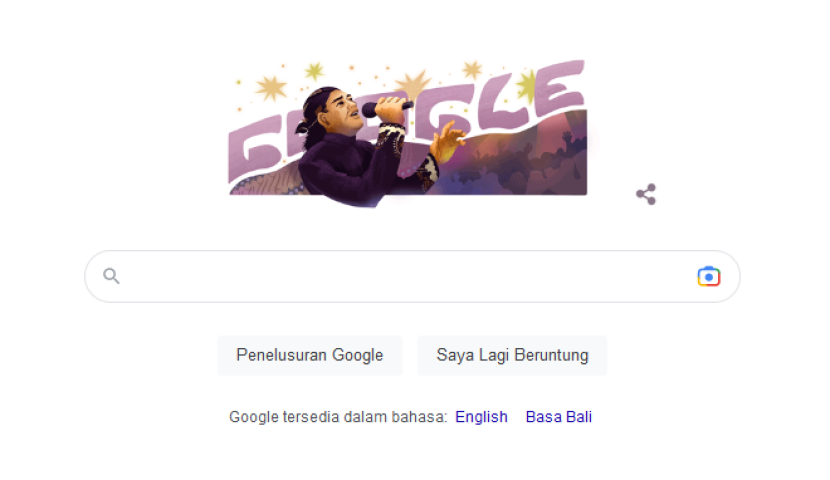This screenshot has width=830, height=480.
Task: Click the "Google tersedia dalam bahasa" text
Action: pyautogui.click(x=338, y=417)
